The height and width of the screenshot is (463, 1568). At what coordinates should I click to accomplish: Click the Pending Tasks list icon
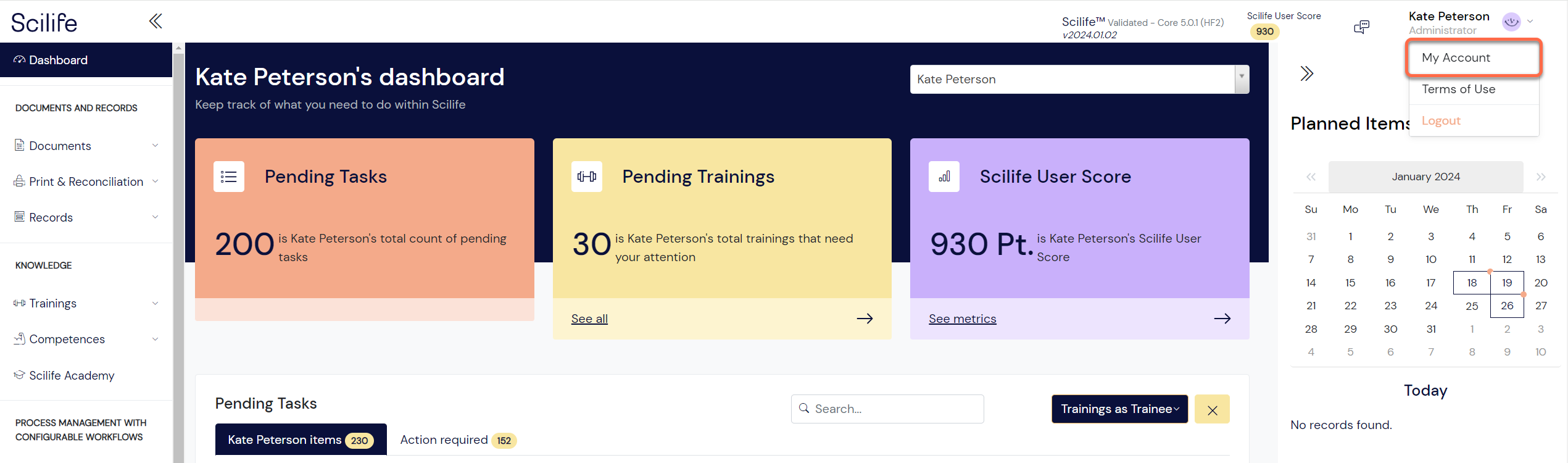point(229,177)
